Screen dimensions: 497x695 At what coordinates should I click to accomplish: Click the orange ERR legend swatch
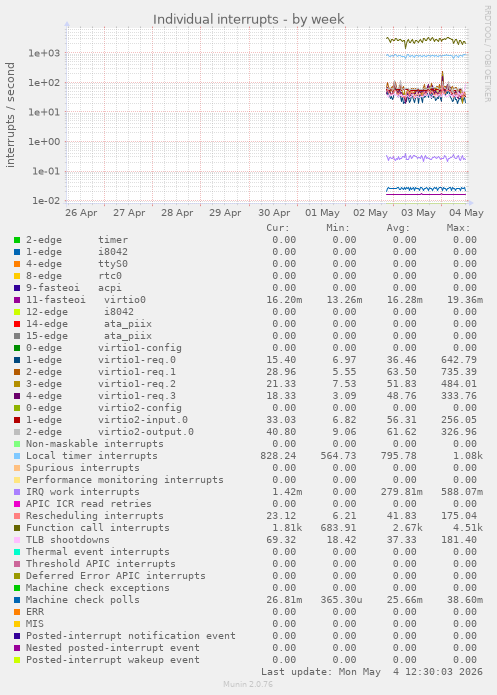point(17,612)
